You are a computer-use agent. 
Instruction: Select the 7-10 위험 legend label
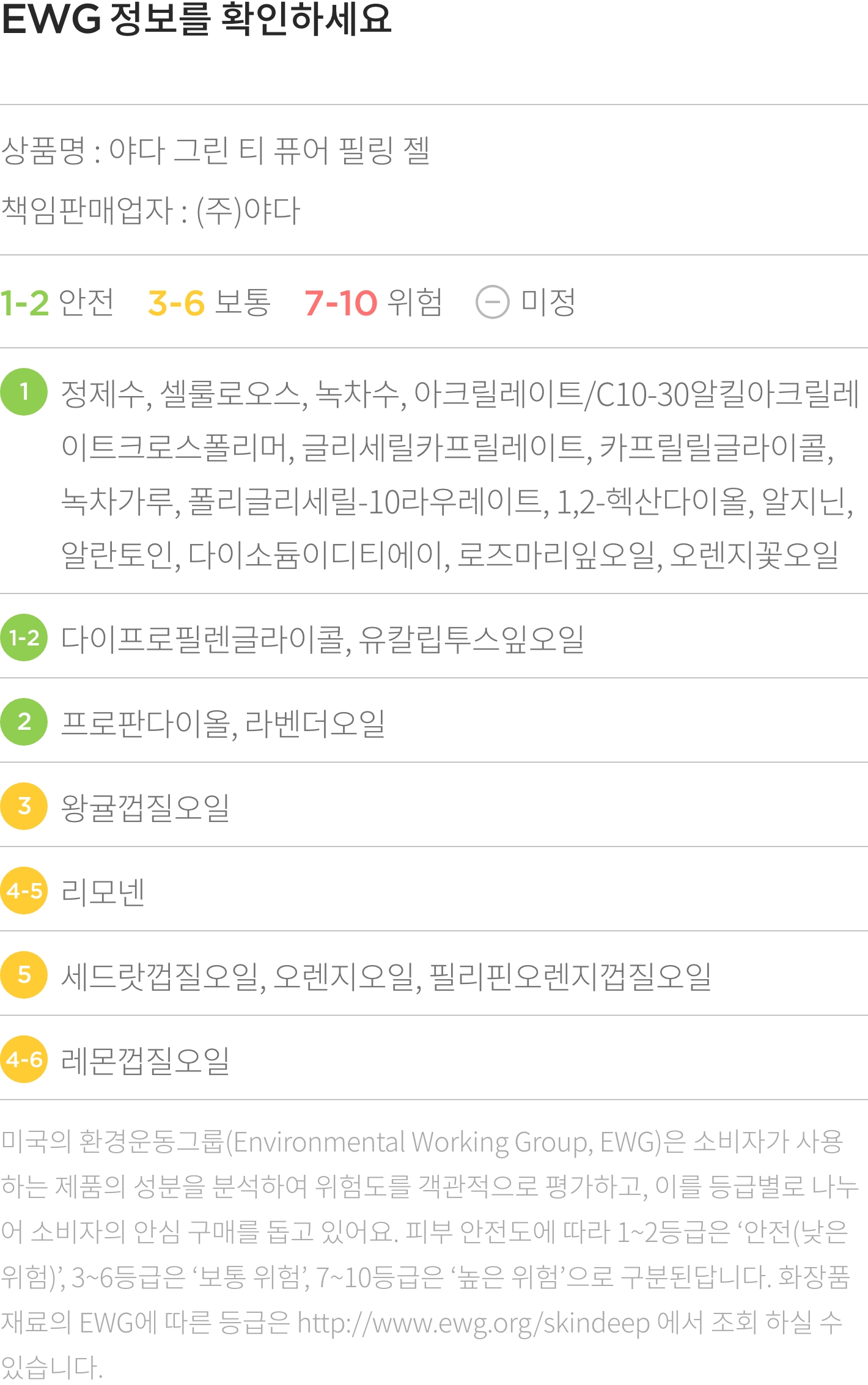[373, 302]
